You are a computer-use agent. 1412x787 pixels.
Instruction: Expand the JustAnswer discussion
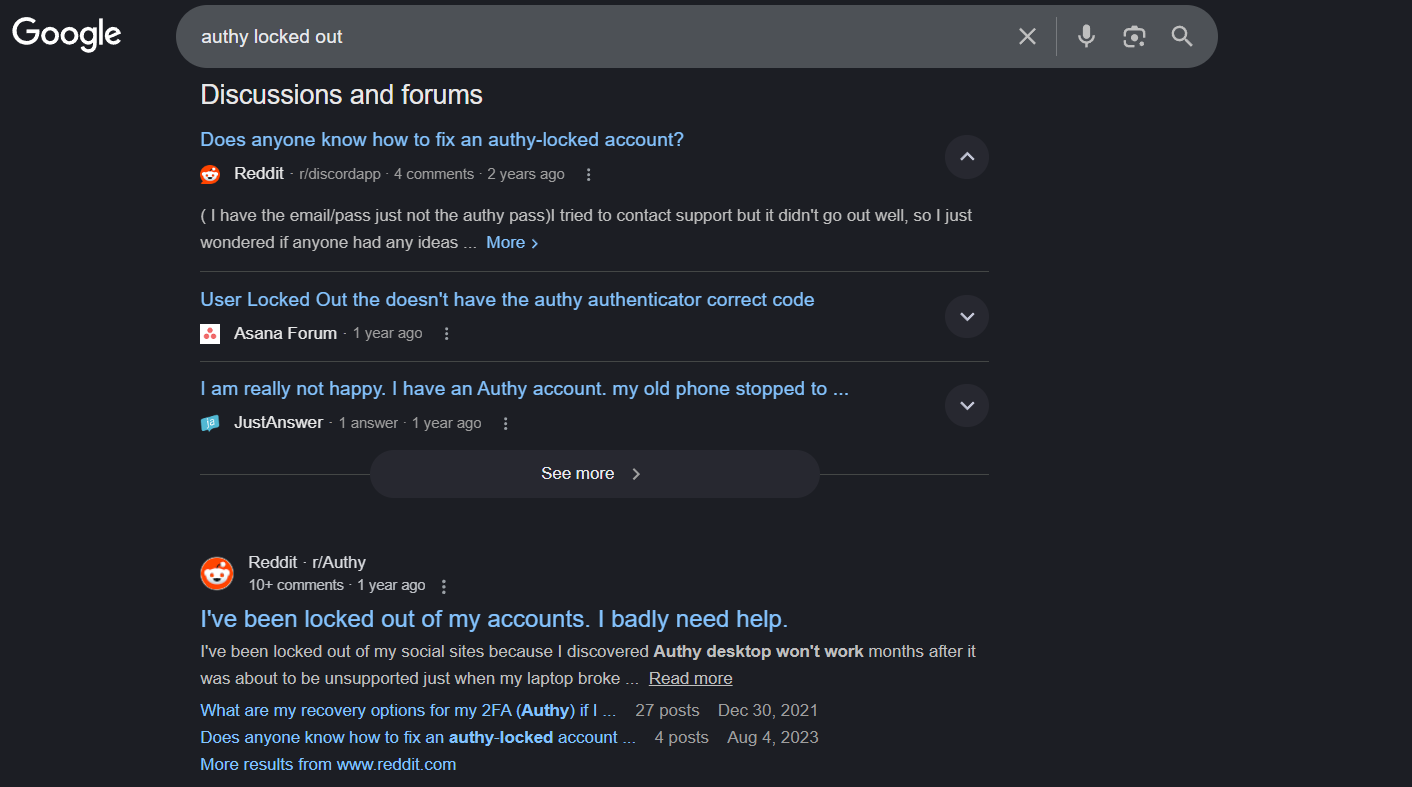pyautogui.click(x=966, y=406)
